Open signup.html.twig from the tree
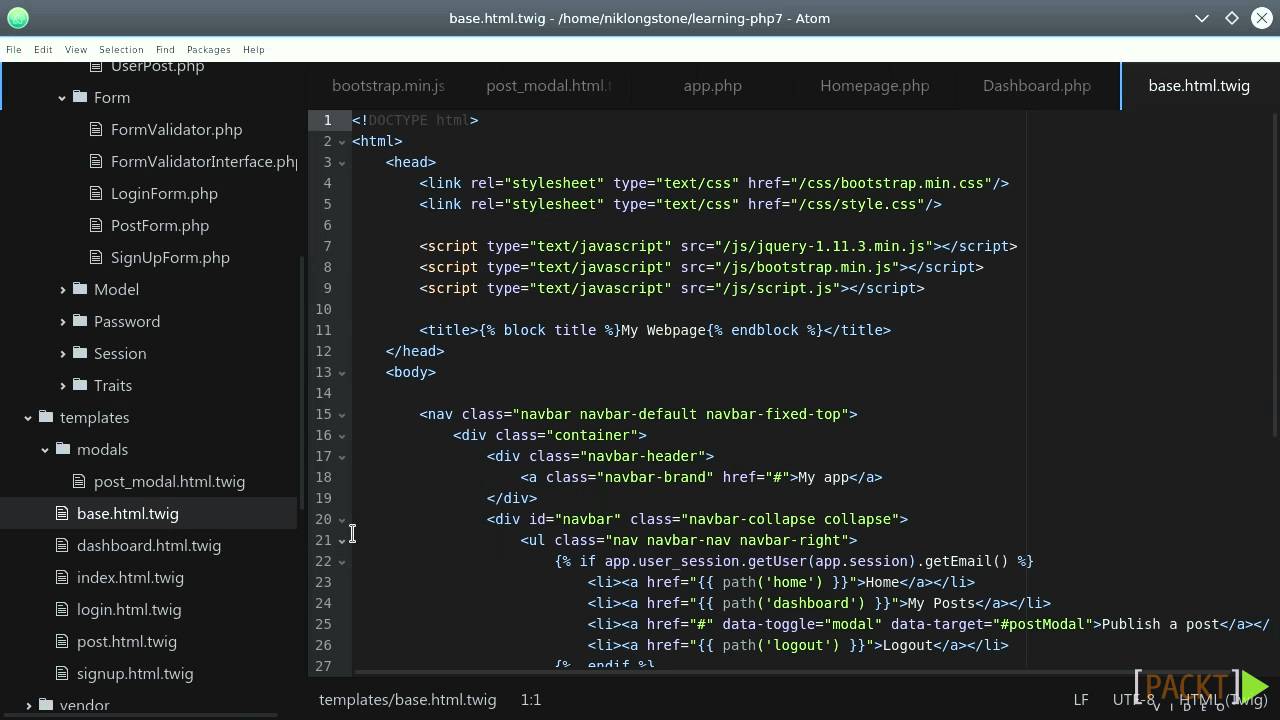Image resolution: width=1280 pixels, height=720 pixels. [x=135, y=673]
